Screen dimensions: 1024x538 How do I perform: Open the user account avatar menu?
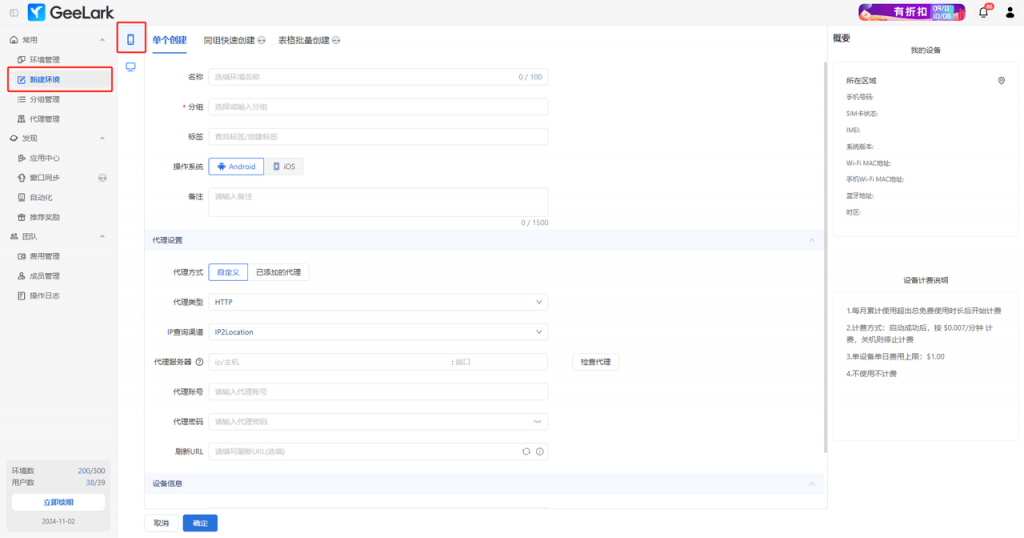point(1010,12)
